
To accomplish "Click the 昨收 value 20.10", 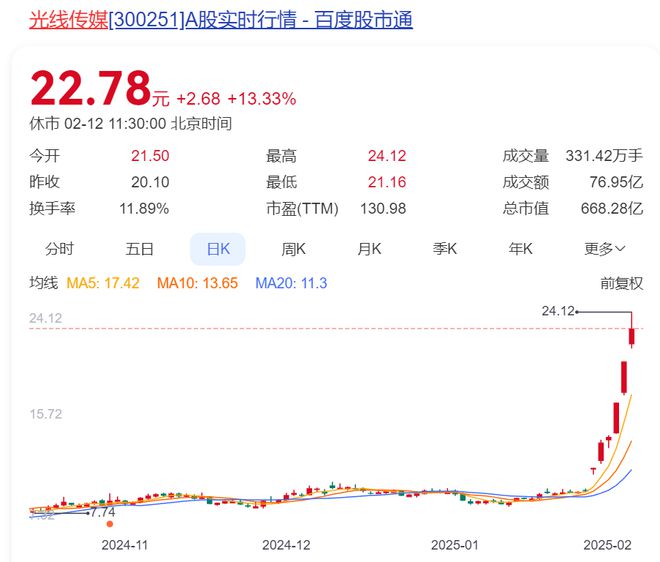I will tap(150, 182).
